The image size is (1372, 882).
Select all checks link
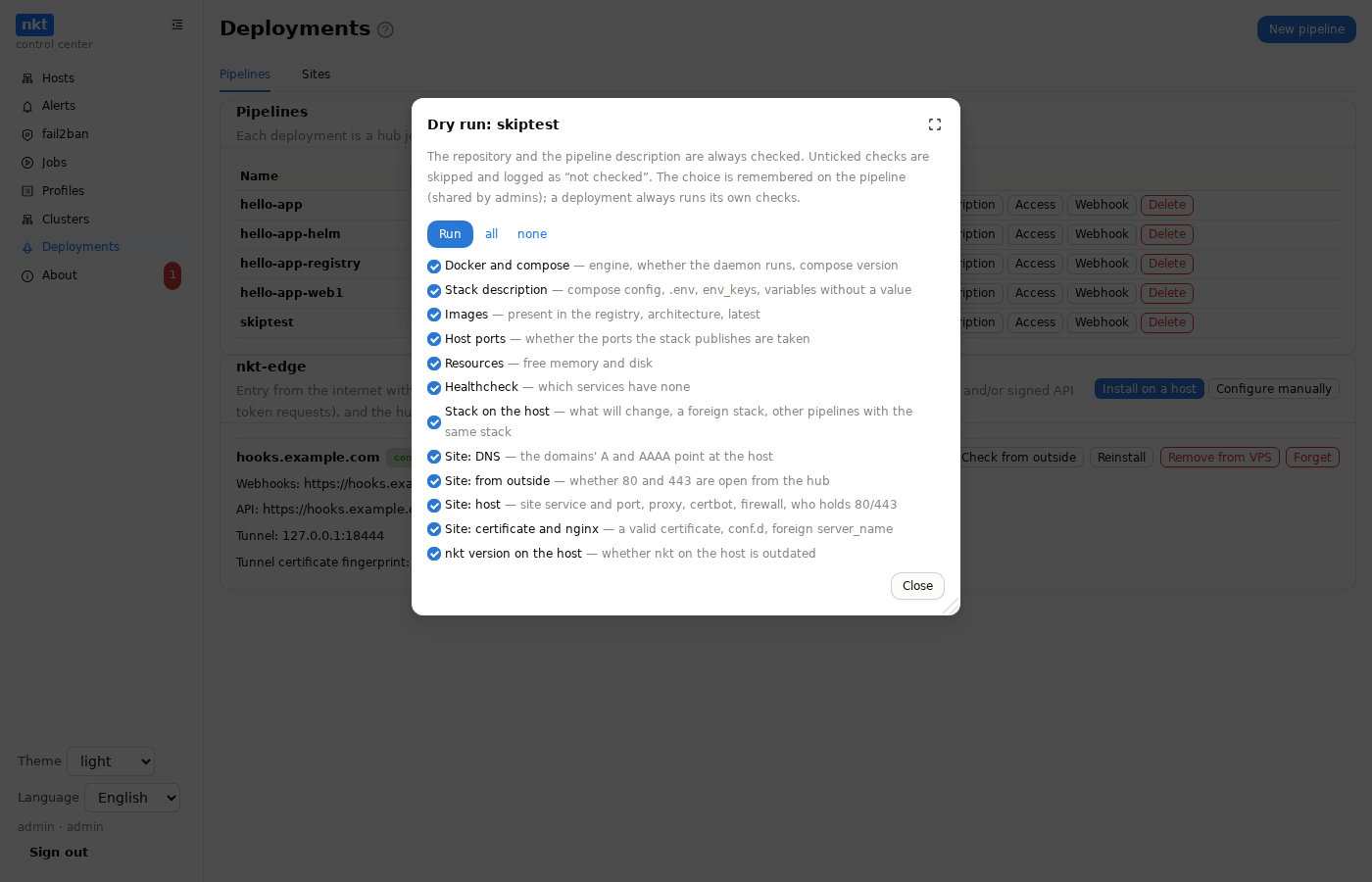(492, 234)
